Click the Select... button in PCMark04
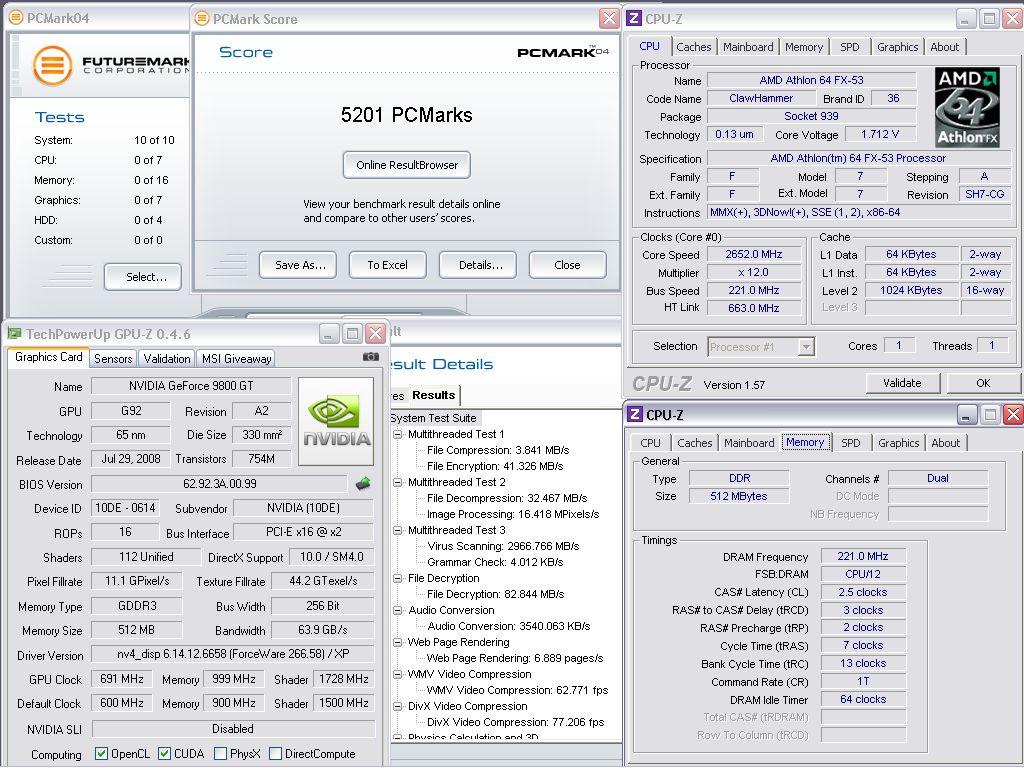 click(143, 277)
